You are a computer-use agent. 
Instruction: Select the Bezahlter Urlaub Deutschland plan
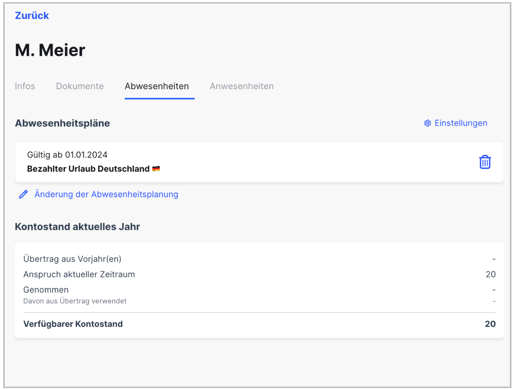pyautogui.click(x=88, y=169)
